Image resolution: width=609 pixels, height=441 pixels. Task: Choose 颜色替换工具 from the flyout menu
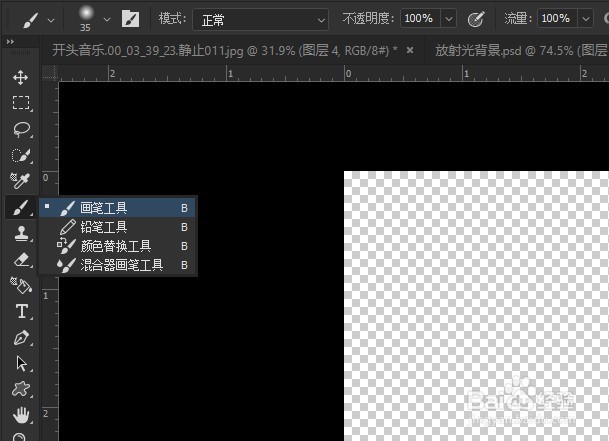(117, 246)
